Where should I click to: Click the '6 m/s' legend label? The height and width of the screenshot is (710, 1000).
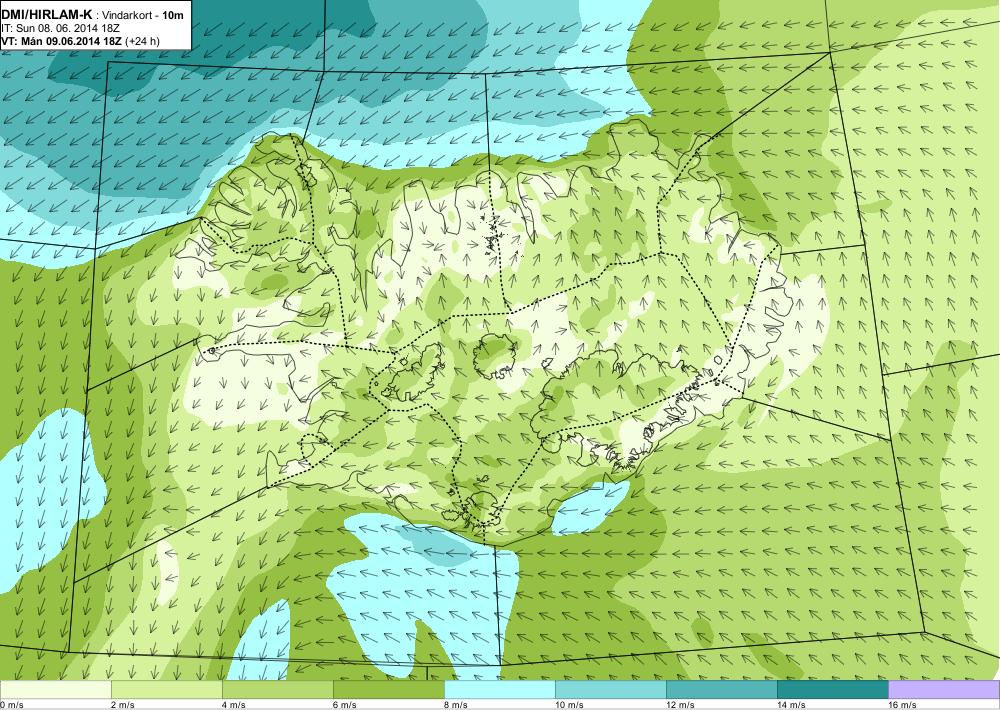pos(345,705)
